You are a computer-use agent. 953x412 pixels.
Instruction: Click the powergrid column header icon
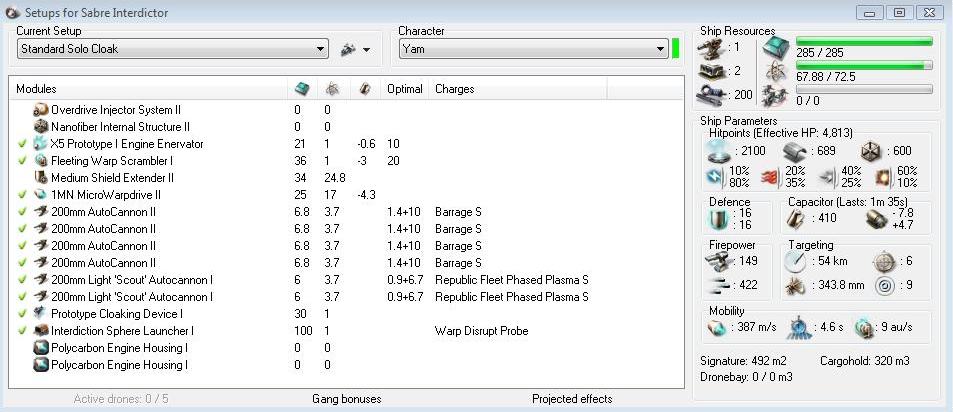[x=332, y=89]
